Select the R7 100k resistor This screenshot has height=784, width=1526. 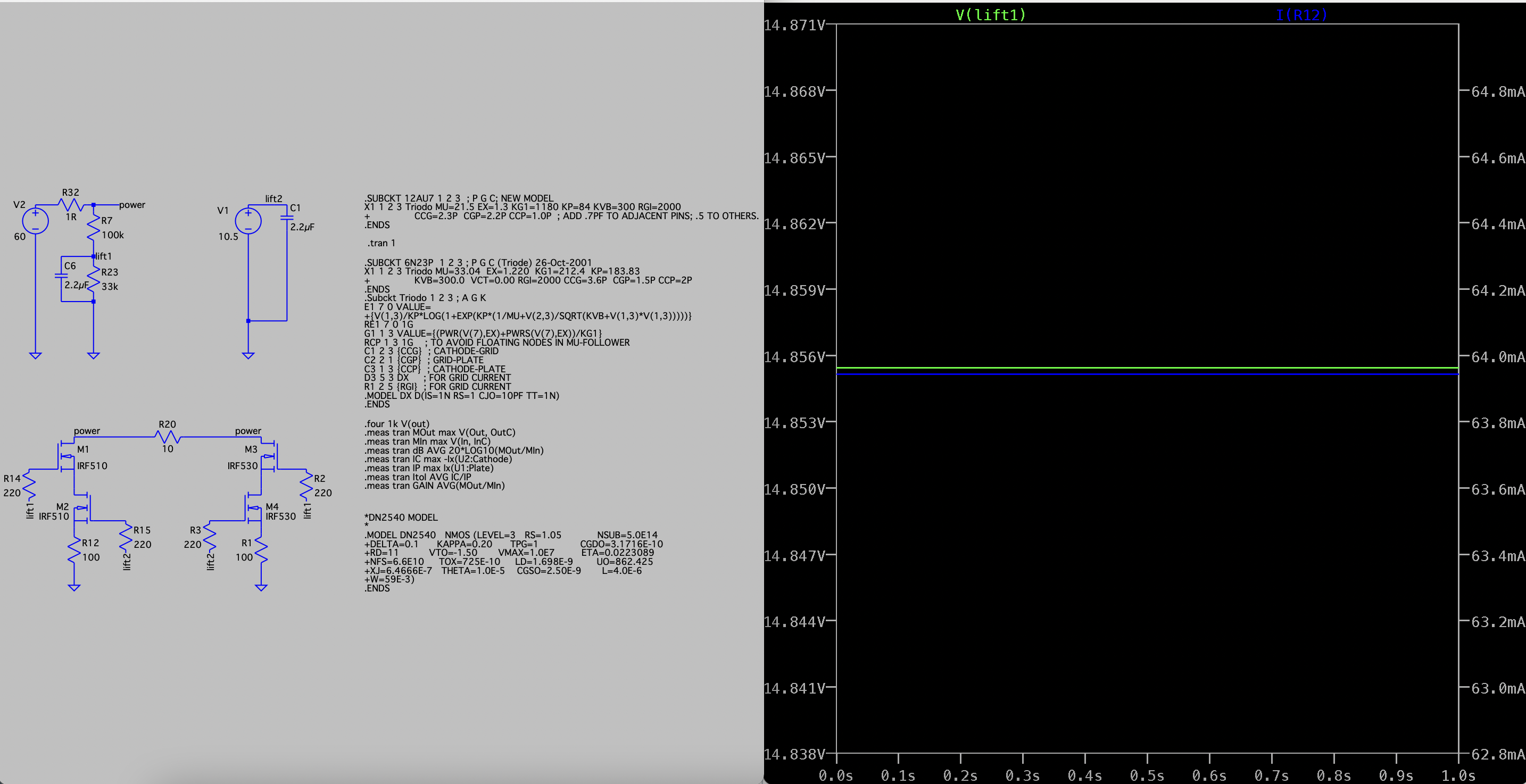[x=94, y=228]
